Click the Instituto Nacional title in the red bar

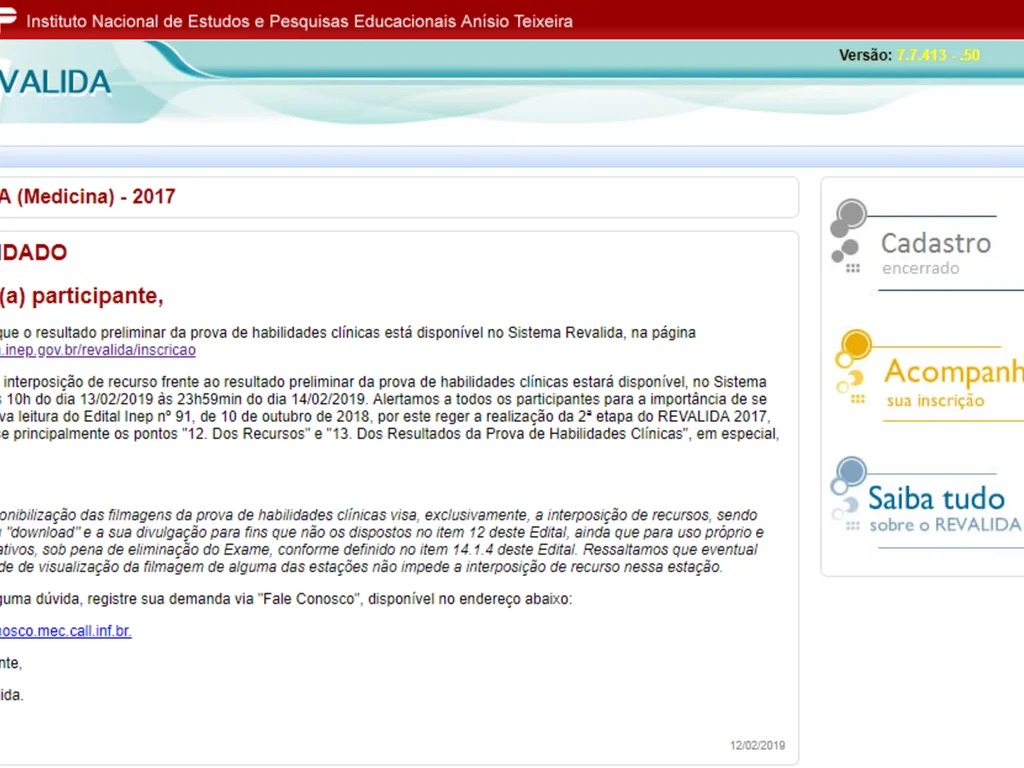(x=300, y=20)
